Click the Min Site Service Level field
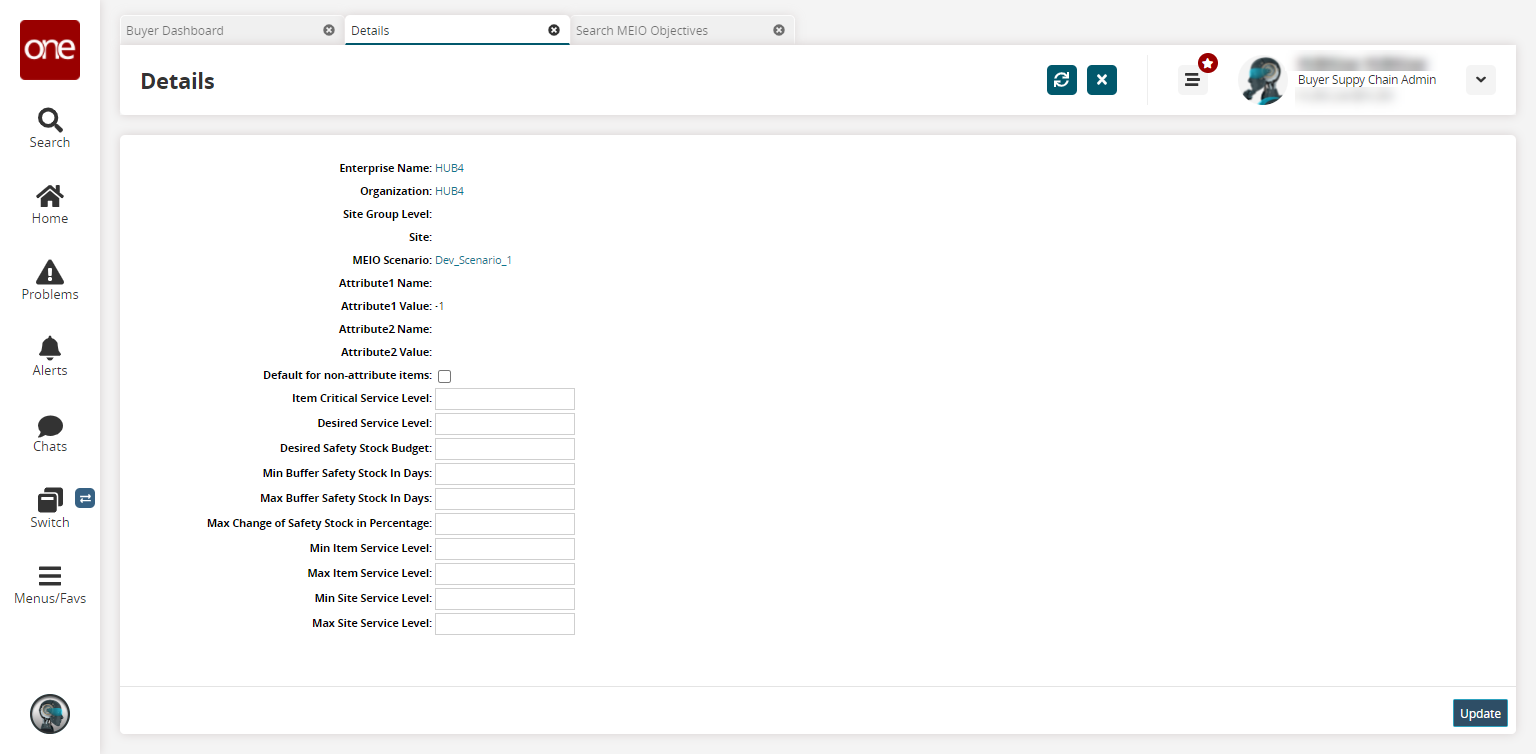1536x754 pixels. tap(505, 599)
